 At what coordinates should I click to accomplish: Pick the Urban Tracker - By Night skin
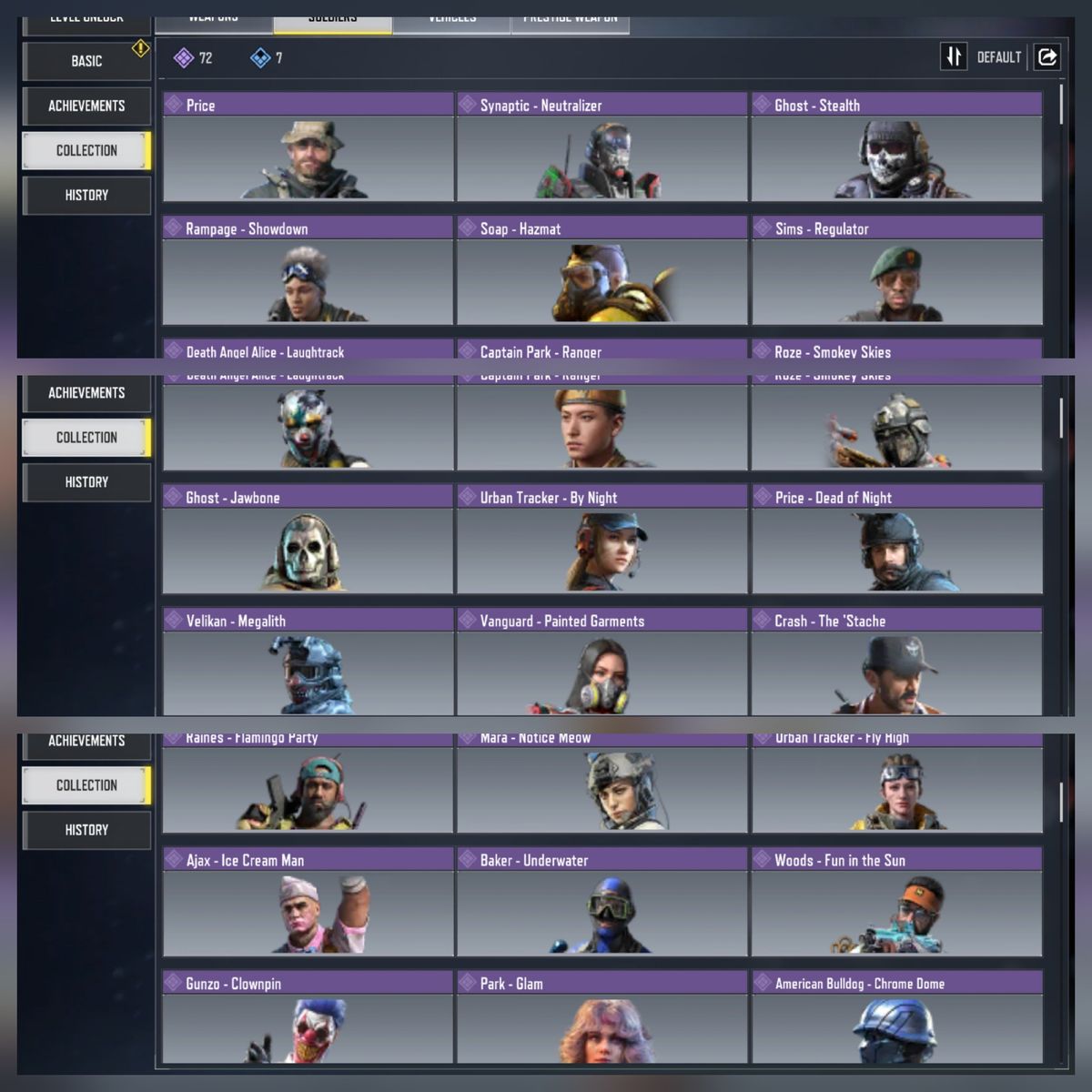(602, 551)
